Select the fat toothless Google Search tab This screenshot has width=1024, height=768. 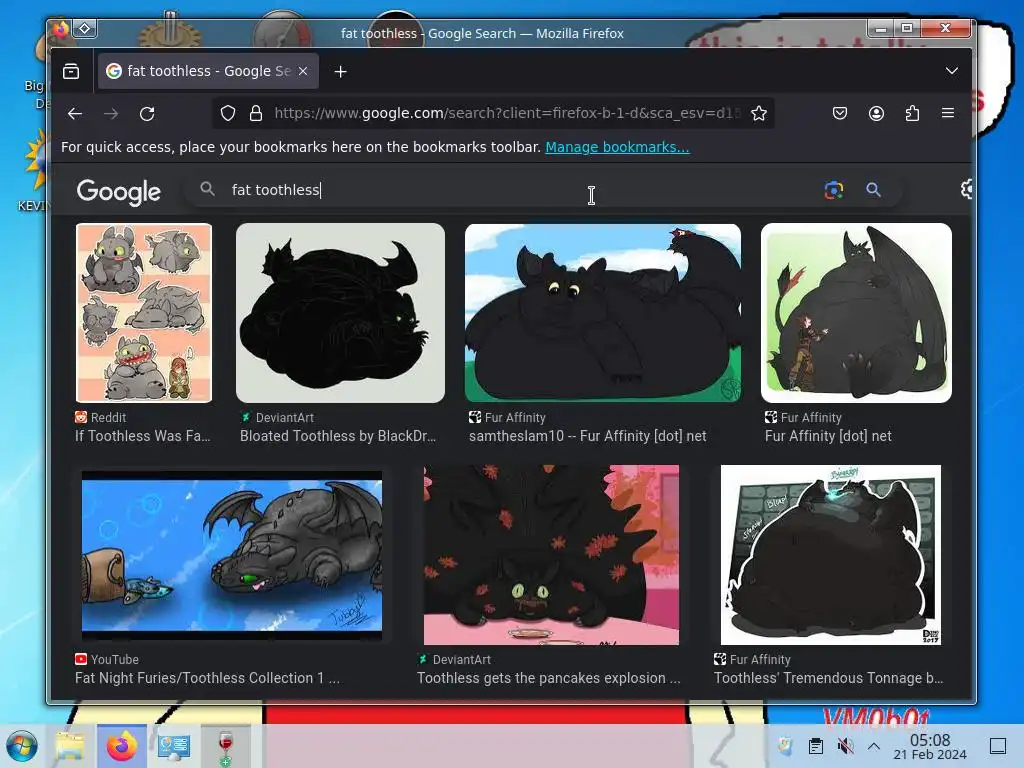[208, 71]
